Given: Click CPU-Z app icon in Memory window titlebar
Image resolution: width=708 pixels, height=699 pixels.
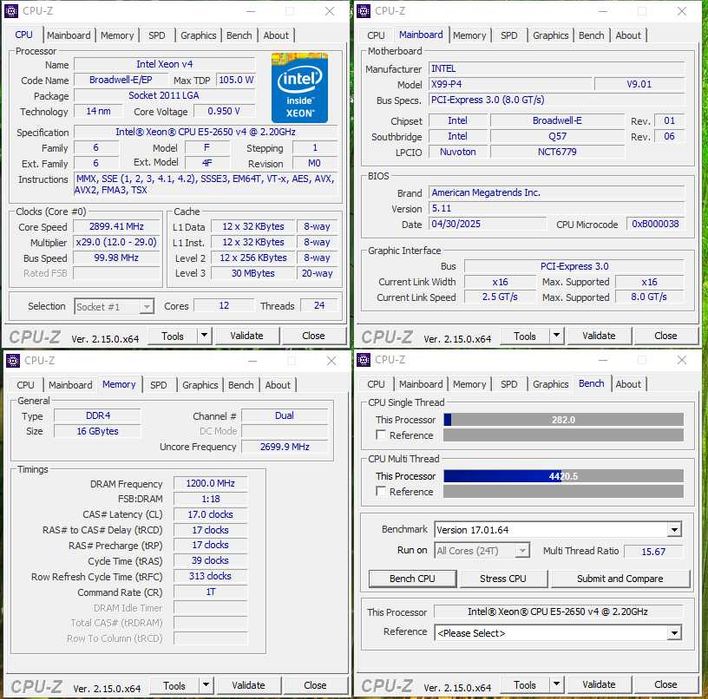Looking at the screenshot, I should click(13, 360).
